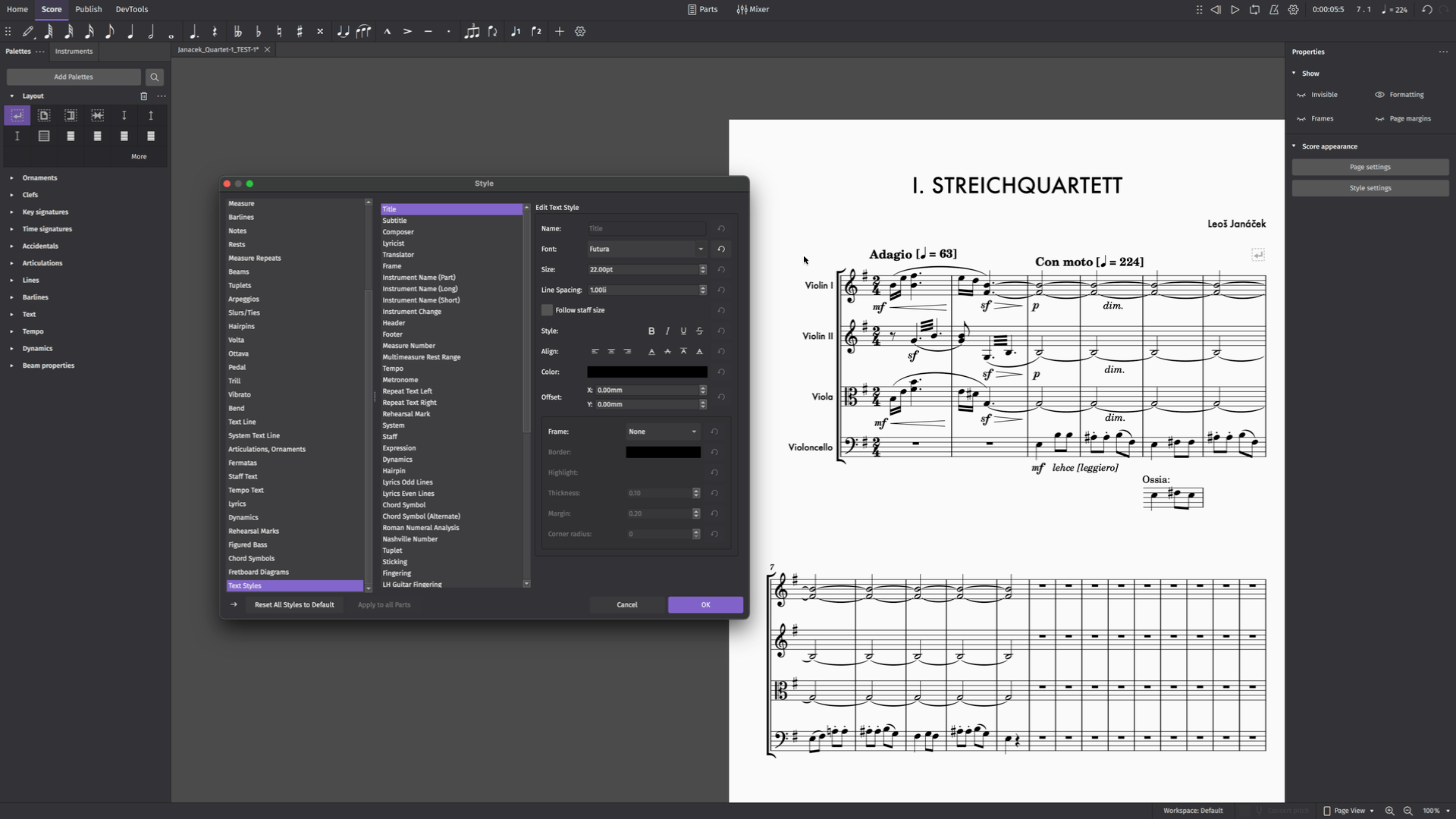This screenshot has height=819, width=1456.
Task: Confirm style changes with OK
Action: click(x=704, y=604)
